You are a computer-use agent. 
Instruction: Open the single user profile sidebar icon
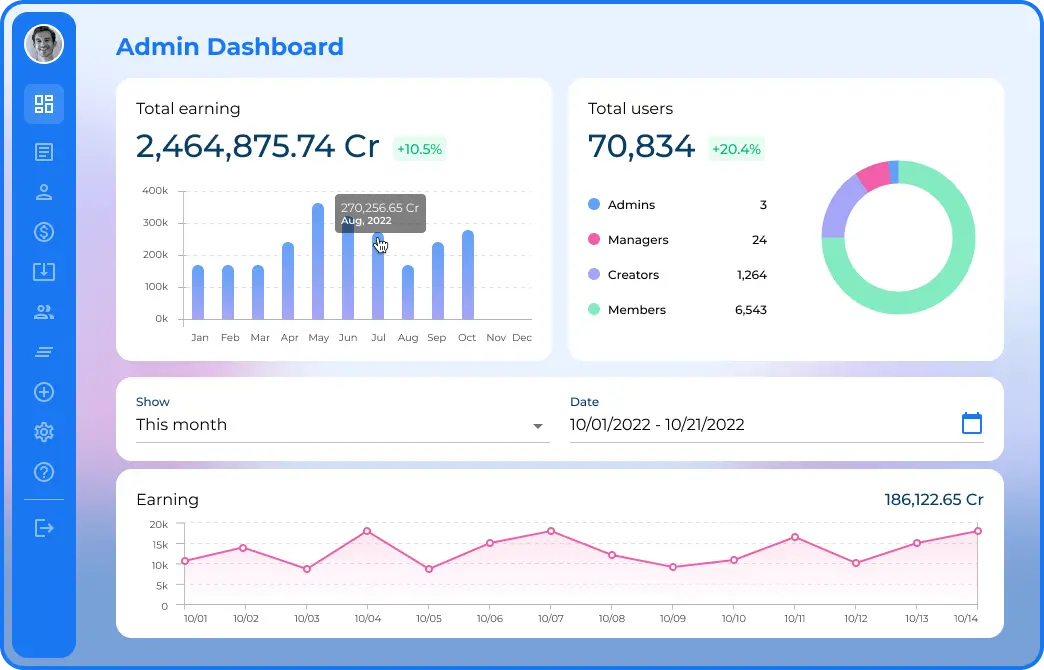[44, 192]
